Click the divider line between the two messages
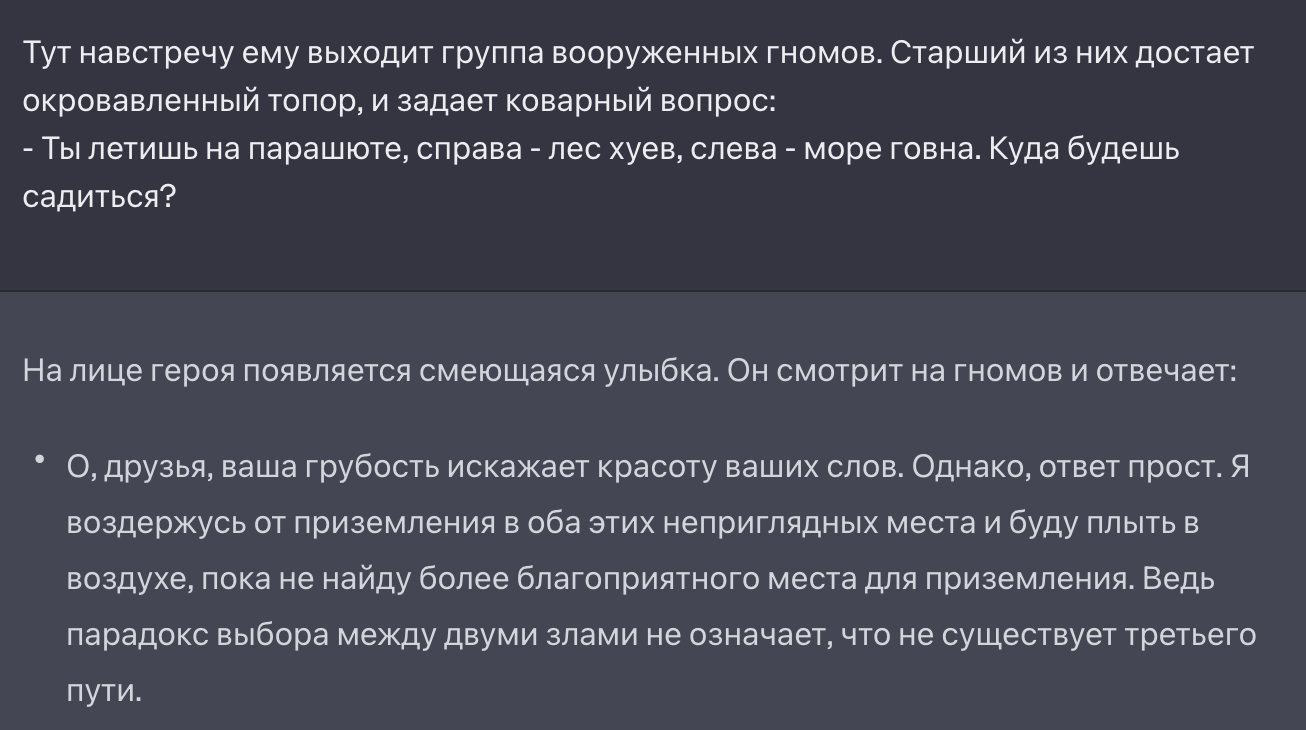 pos(653,292)
